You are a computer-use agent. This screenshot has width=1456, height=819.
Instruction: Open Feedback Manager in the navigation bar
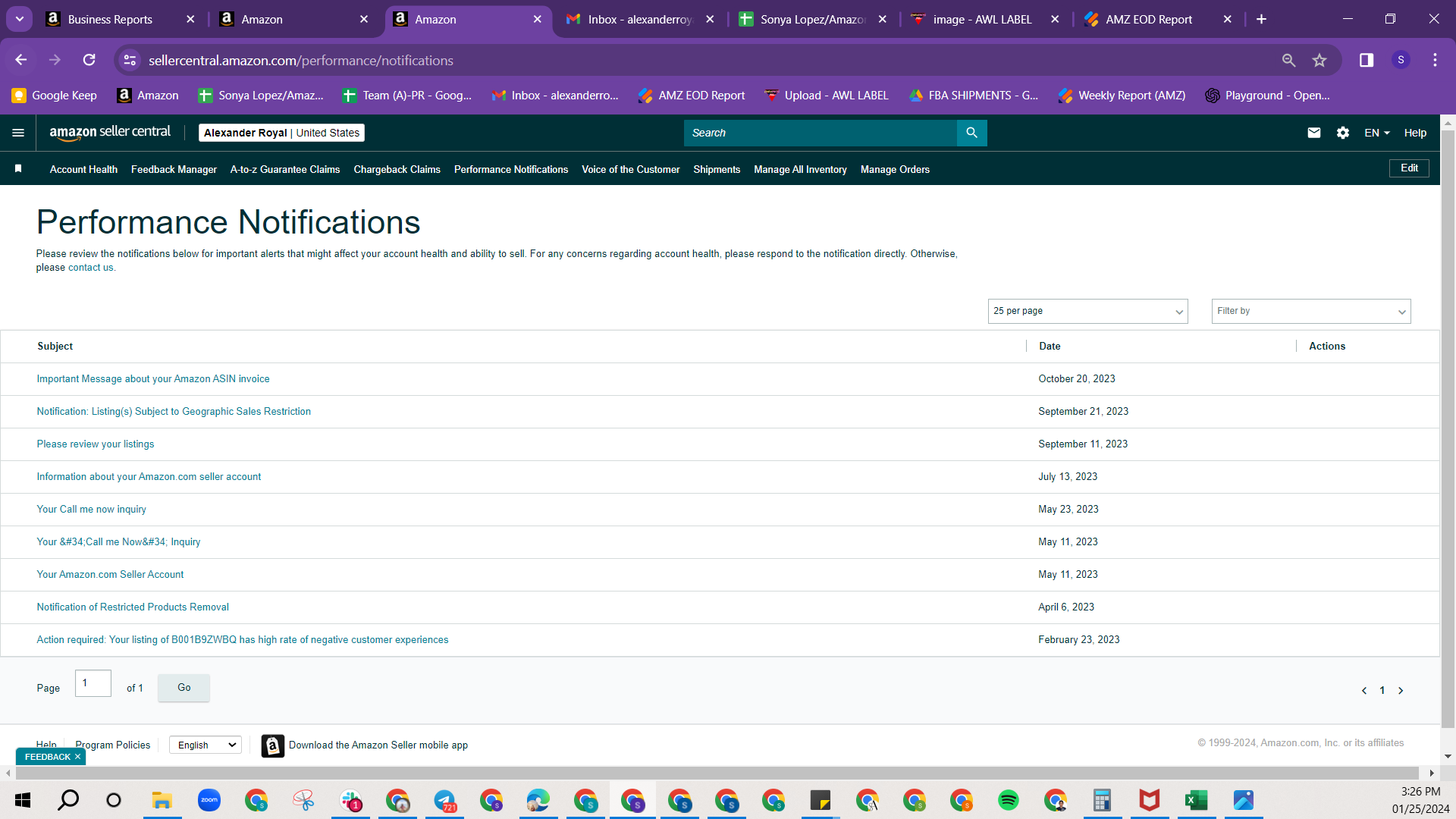[x=174, y=169]
